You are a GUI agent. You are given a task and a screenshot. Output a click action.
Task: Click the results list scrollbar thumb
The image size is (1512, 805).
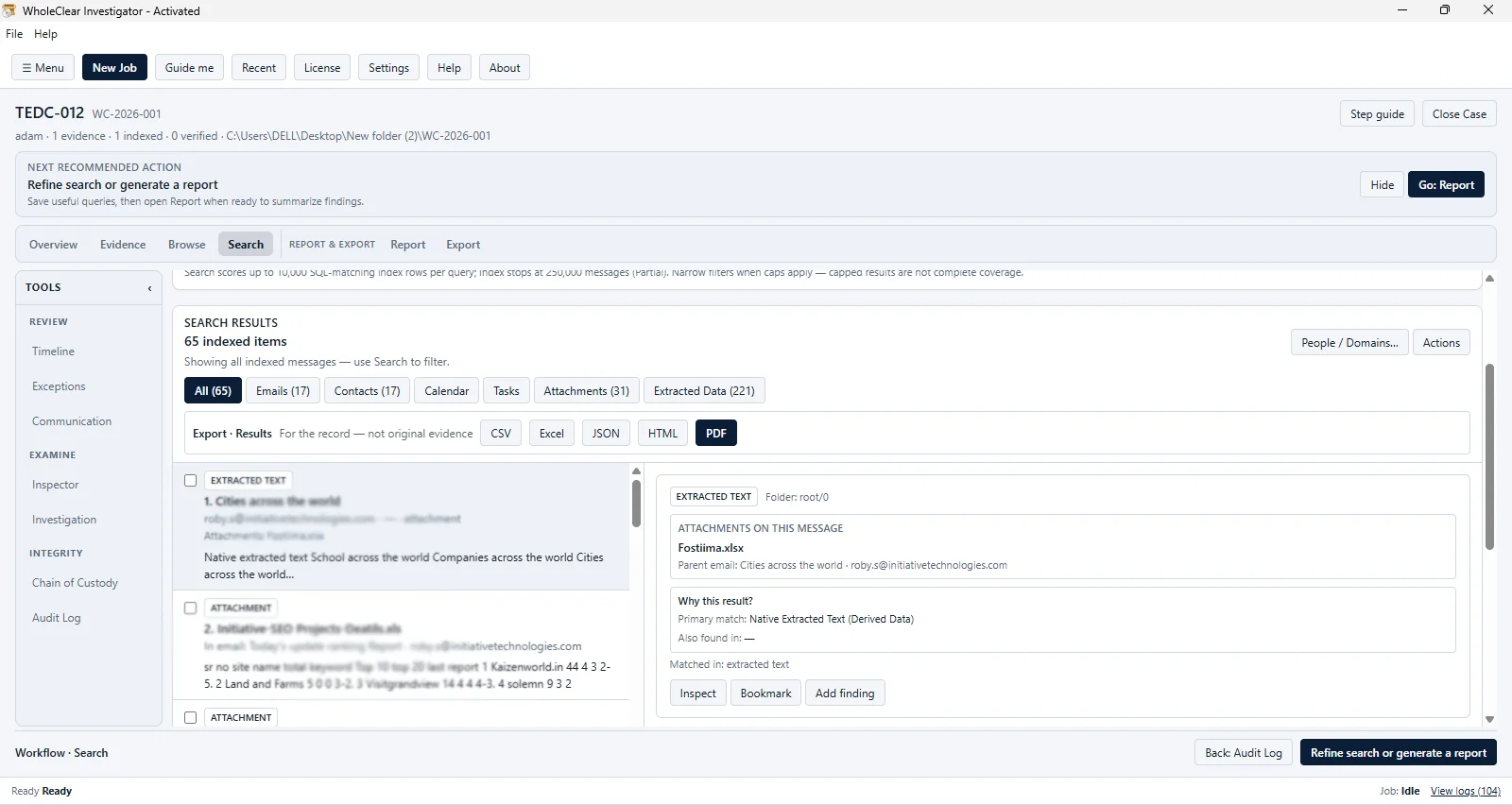tap(636, 504)
